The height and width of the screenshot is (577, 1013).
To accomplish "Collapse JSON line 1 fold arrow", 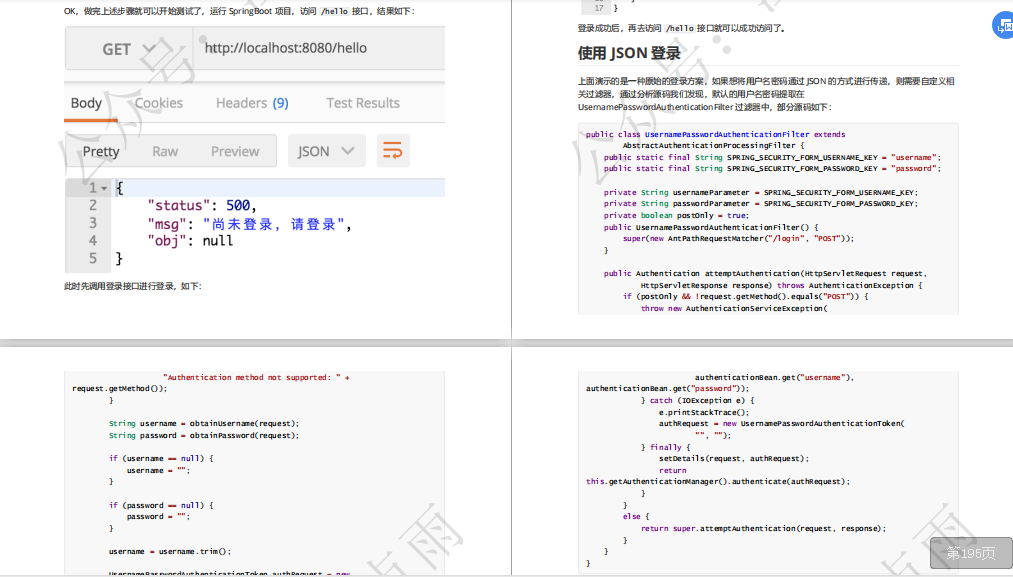I will 104,188.
